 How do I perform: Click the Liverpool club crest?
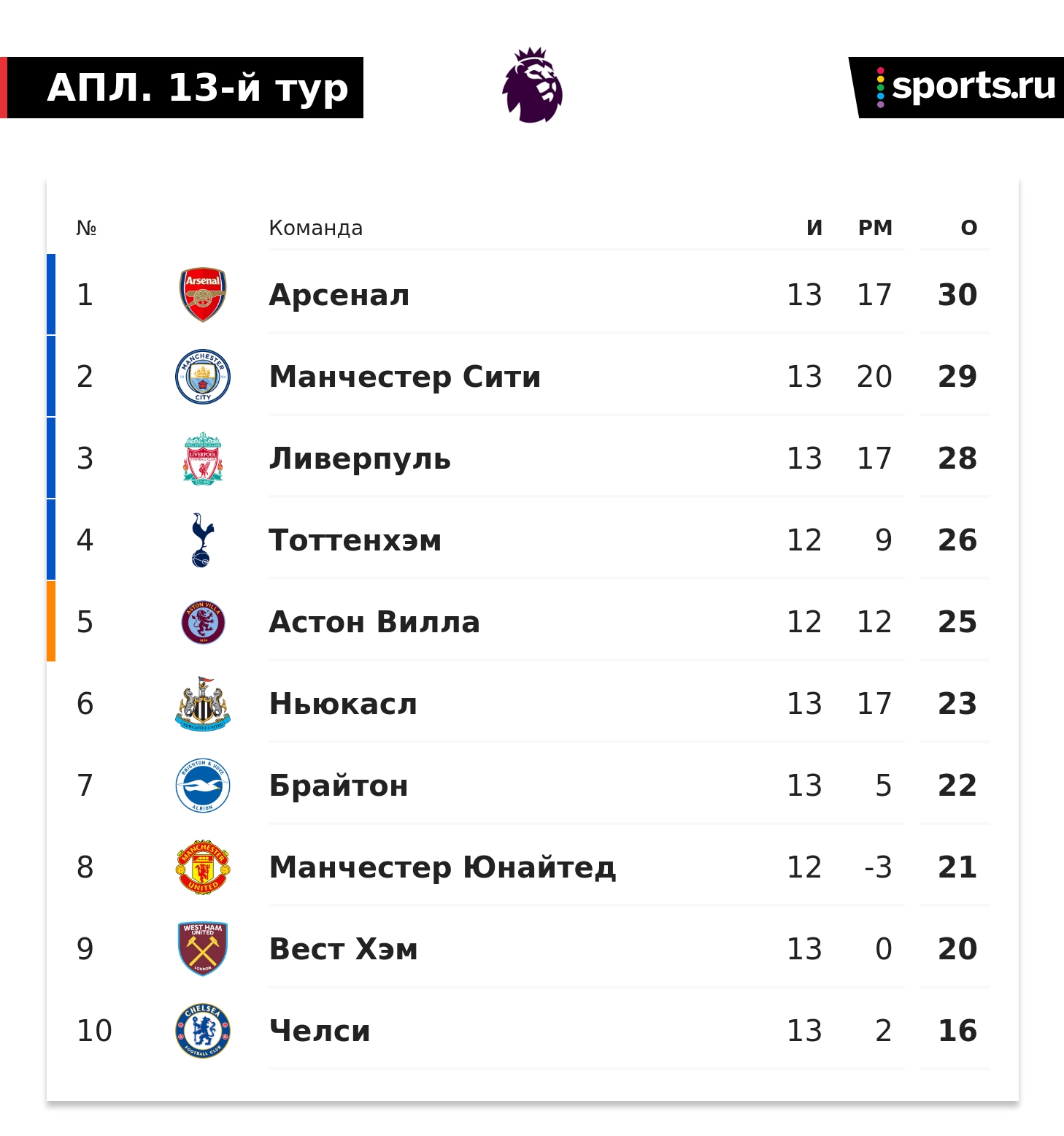(x=203, y=458)
